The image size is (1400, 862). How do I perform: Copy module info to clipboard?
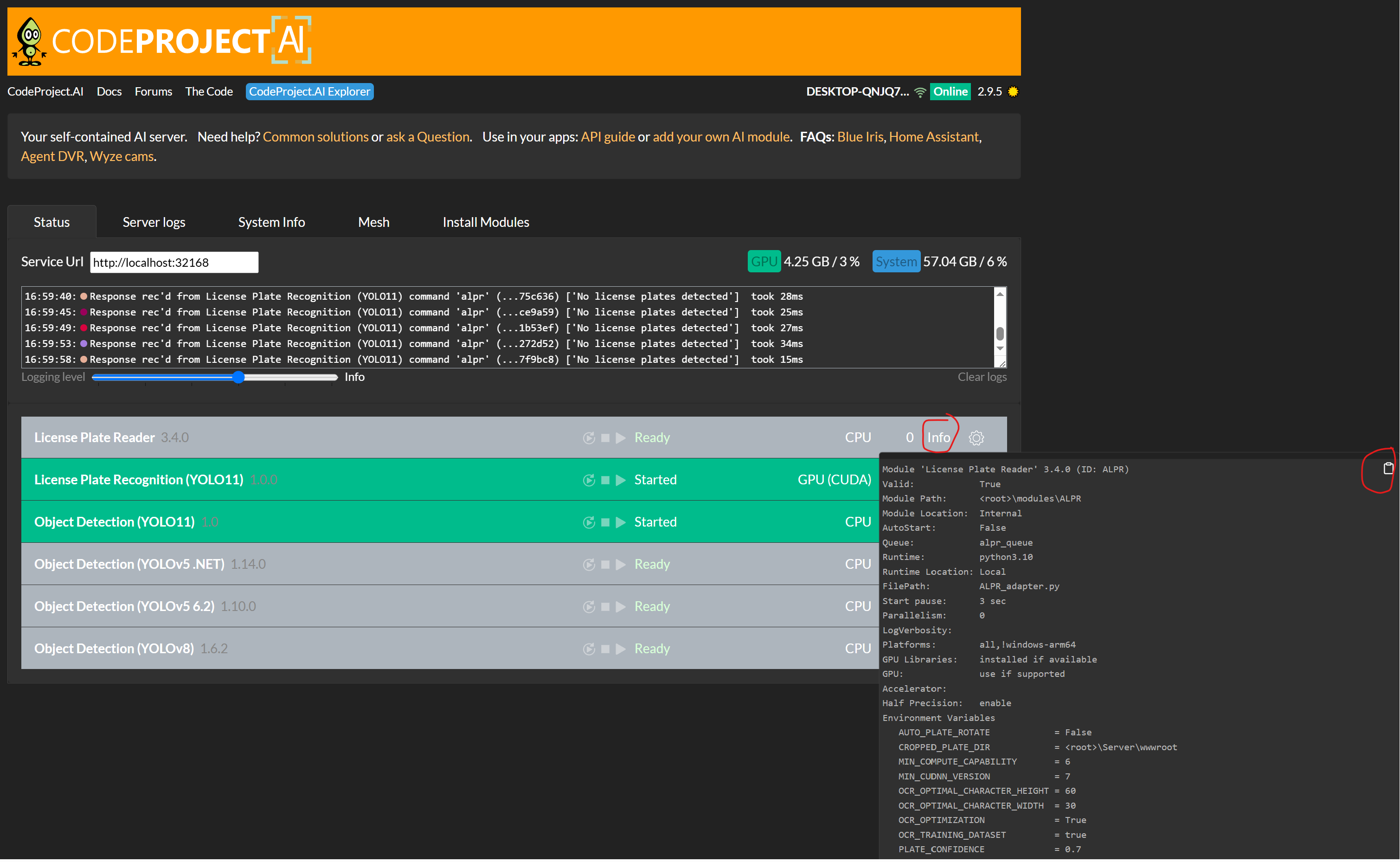[1388, 469]
